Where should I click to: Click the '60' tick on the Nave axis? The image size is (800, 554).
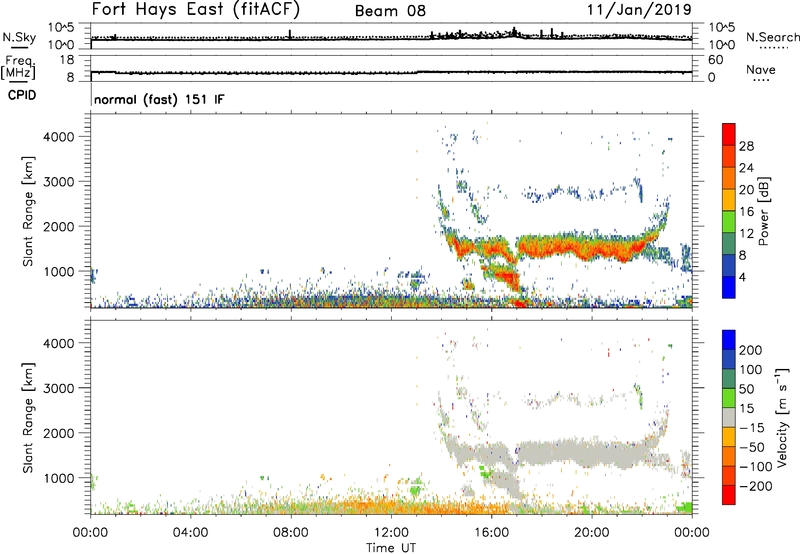click(x=715, y=60)
